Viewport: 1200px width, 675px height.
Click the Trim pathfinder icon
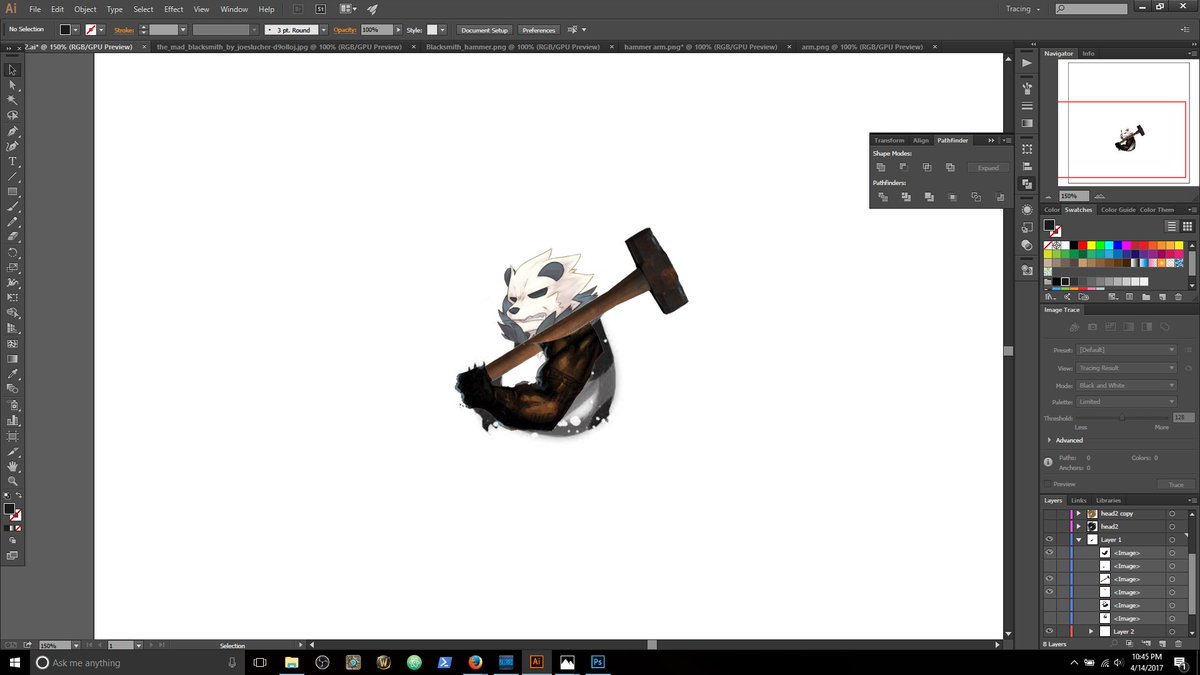click(x=906, y=197)
